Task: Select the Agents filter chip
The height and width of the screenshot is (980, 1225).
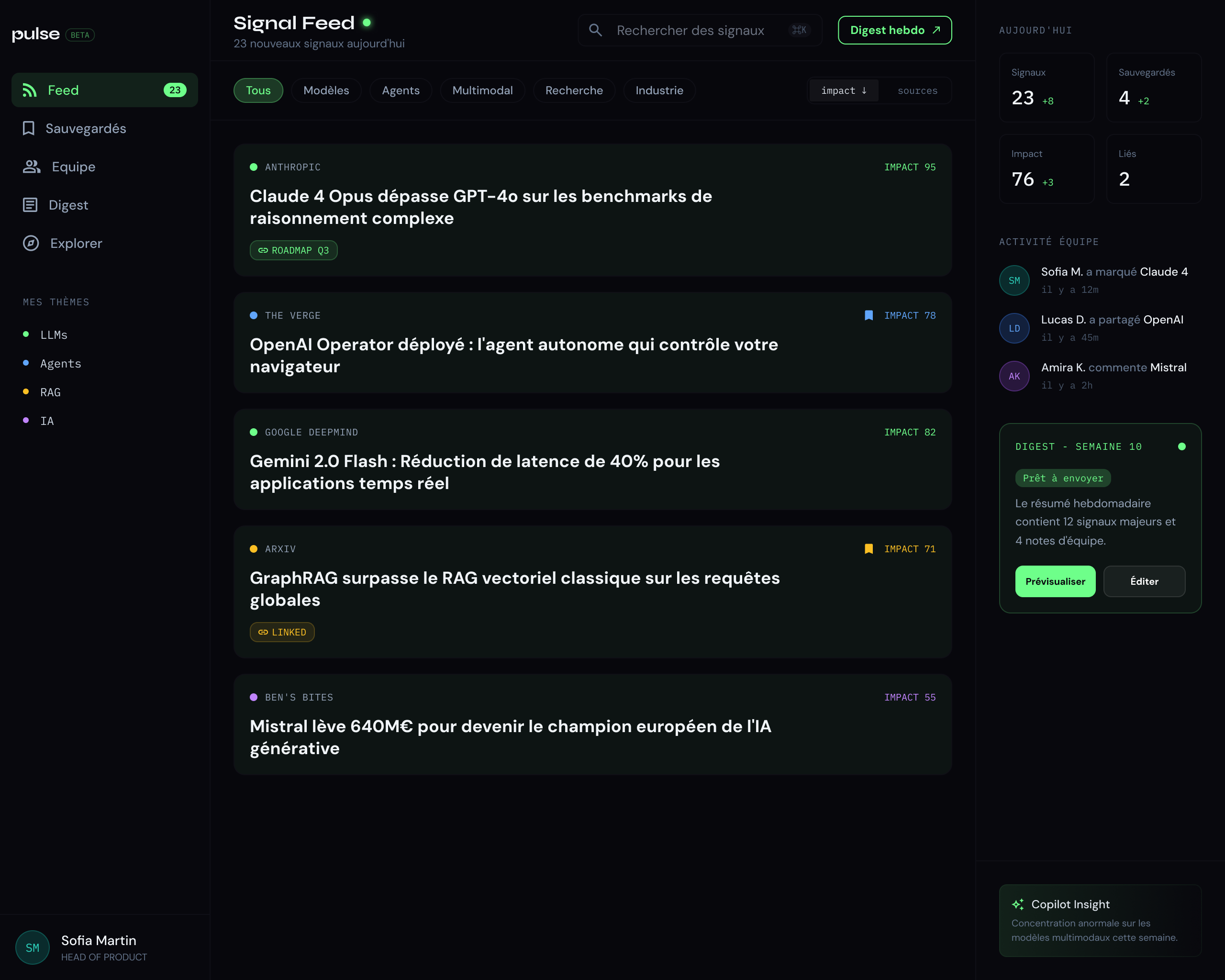Action: coord(401,90)
